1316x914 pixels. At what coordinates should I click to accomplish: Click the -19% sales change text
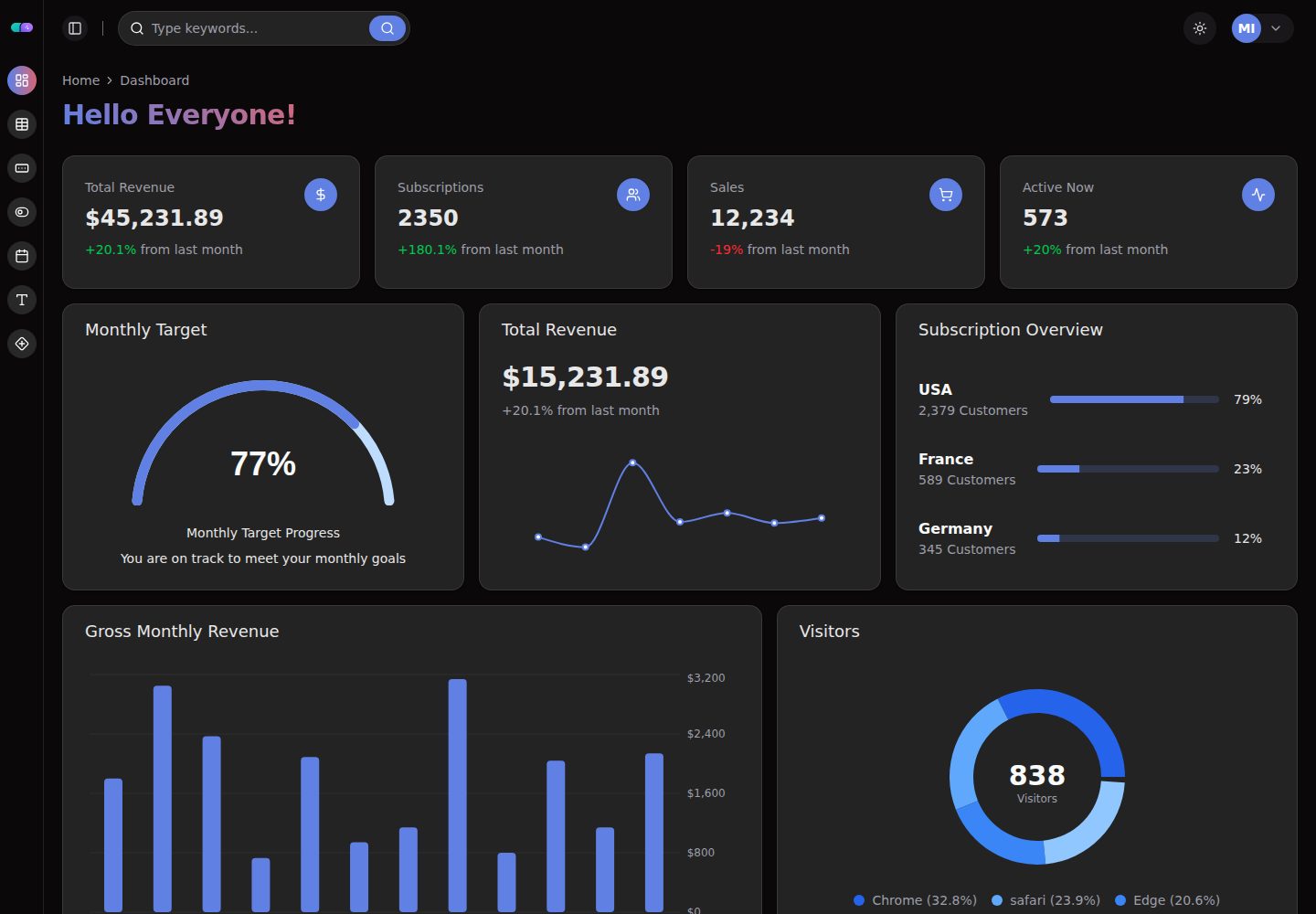tap(727, 250)
